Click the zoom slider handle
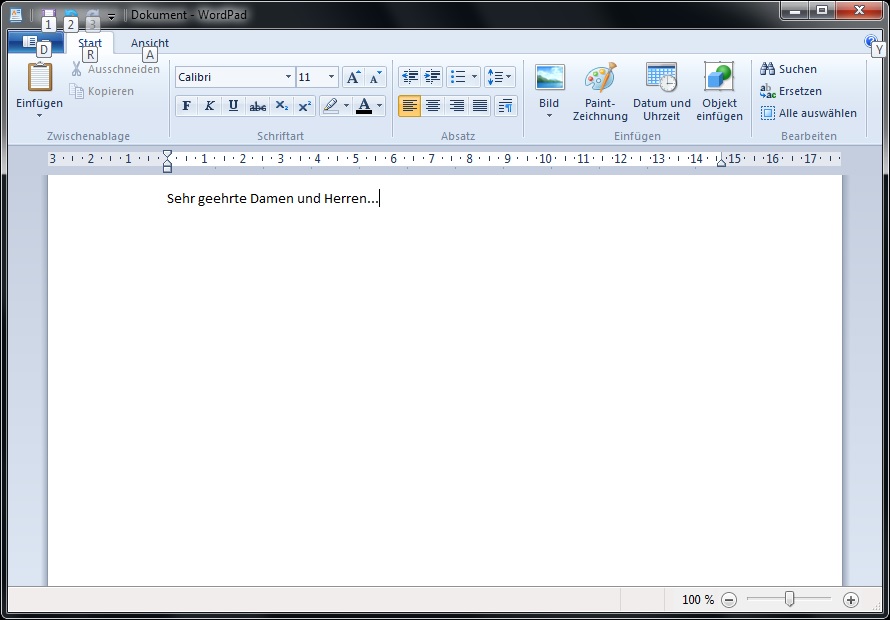This screenshot has height=620, width=890. [x=789, y=599]
